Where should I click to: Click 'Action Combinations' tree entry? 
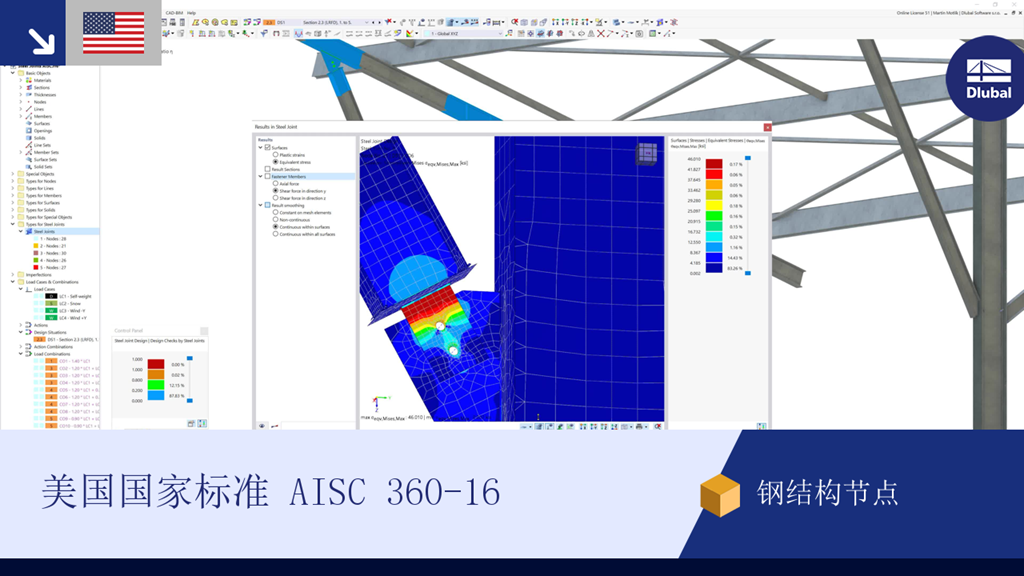click(x=53, y=346)
